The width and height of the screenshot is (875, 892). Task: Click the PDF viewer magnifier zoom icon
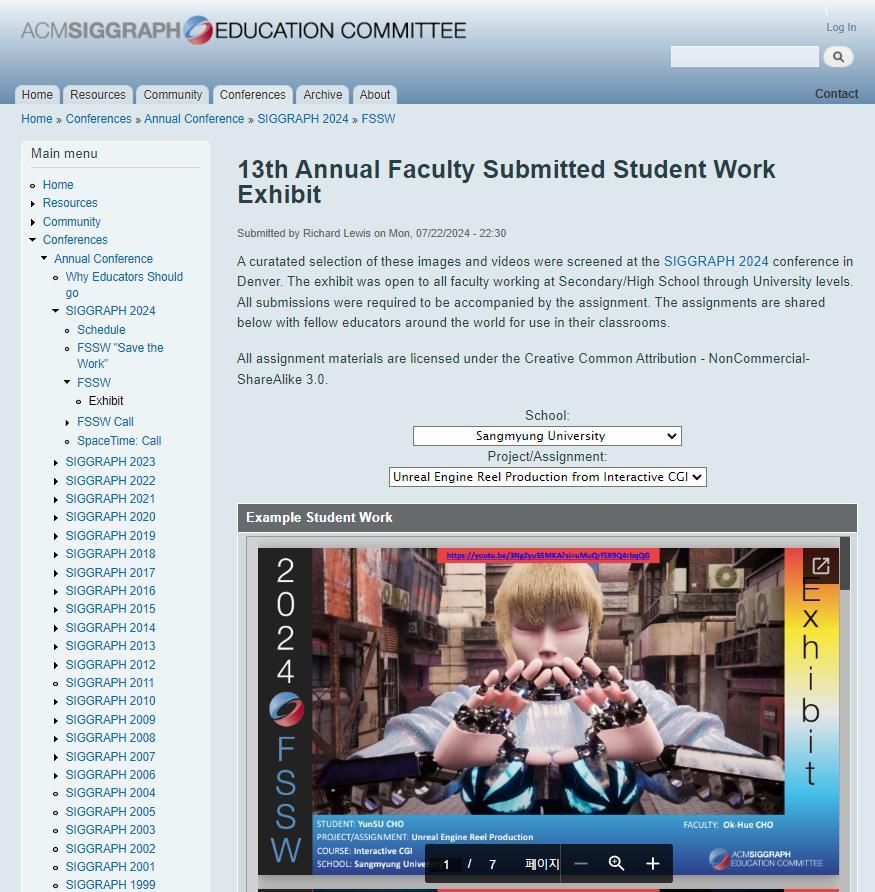(x=616, y=864)
